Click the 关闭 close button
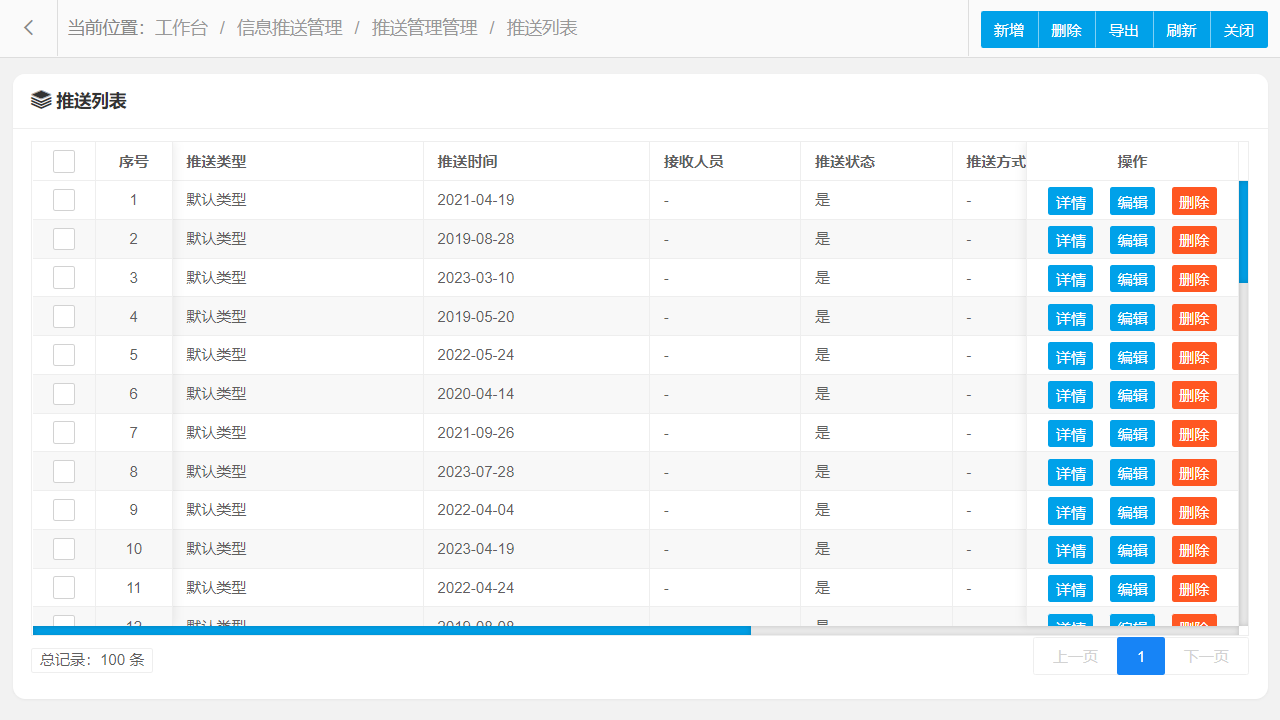The image size is (1280, 720). click(1239, 30)
